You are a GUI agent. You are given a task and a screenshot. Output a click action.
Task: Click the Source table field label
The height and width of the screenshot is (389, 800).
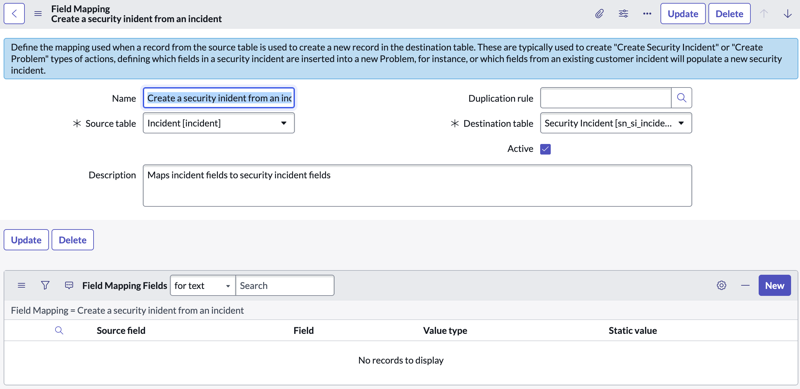point(111,124)
